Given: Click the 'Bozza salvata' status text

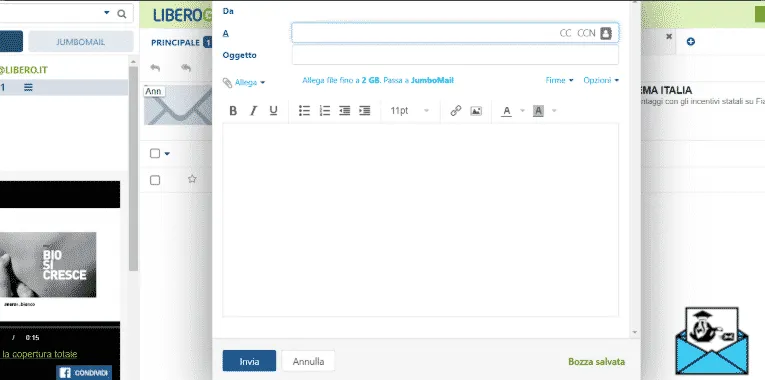Looking at the screenshot, I should pos(596,361).
